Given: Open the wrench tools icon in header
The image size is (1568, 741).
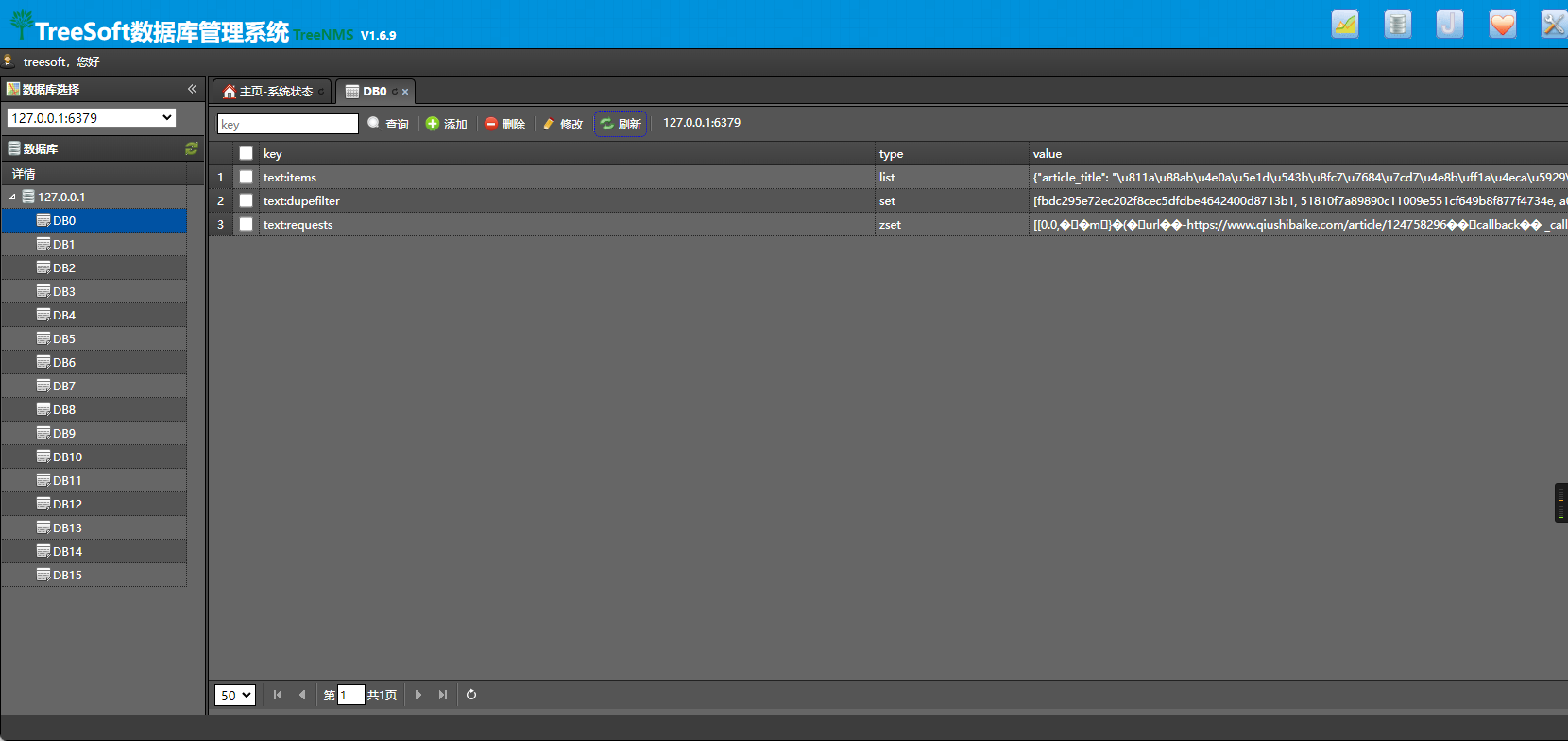Looking at the screenshot, I should pos(1554,25).
